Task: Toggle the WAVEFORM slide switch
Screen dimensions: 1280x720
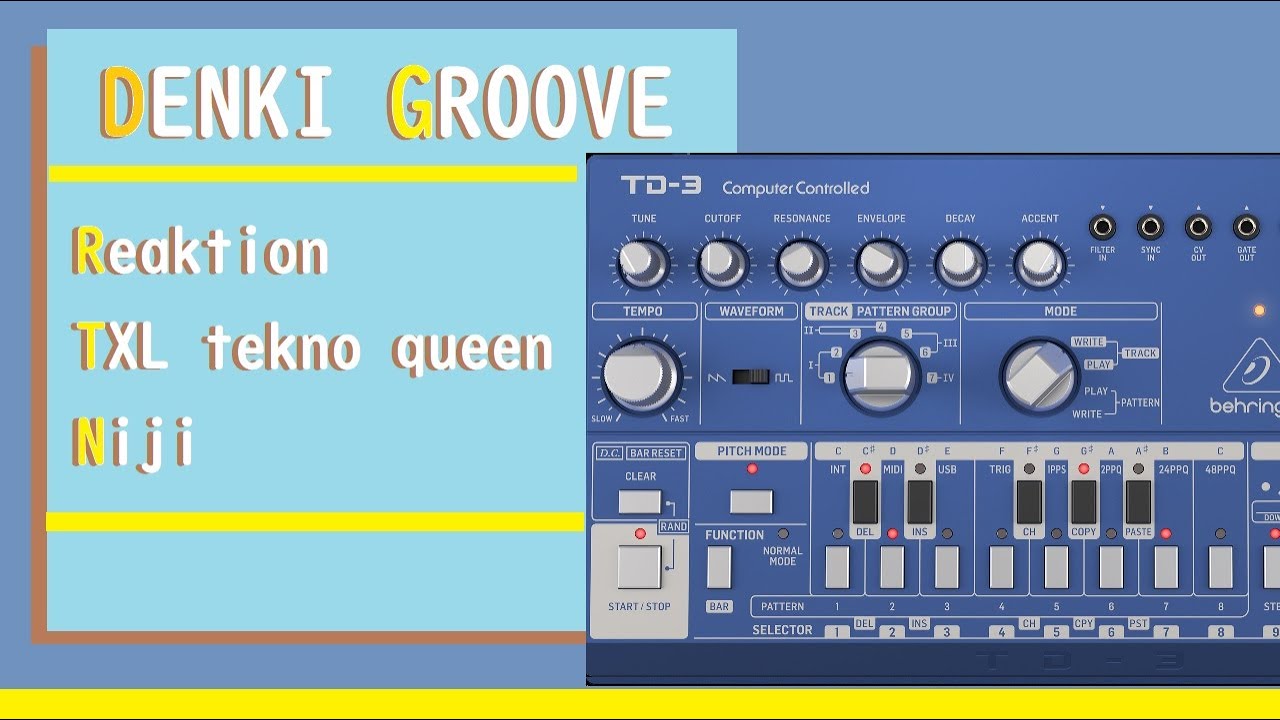Action: pos(750,377)
